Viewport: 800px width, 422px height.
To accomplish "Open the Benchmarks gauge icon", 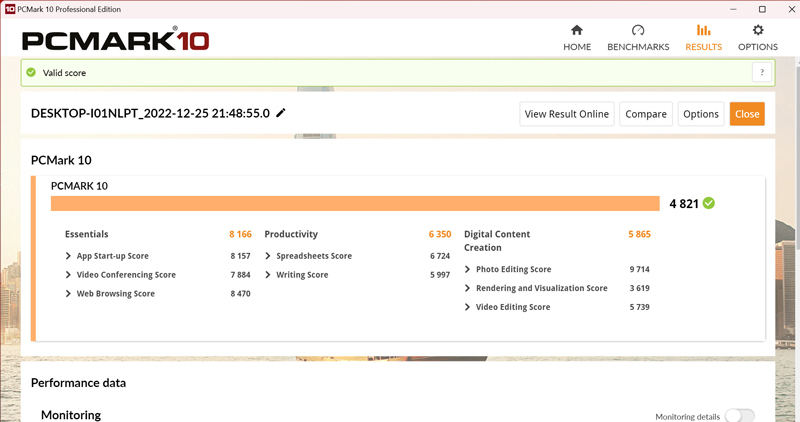I will (x=638, y=30).
